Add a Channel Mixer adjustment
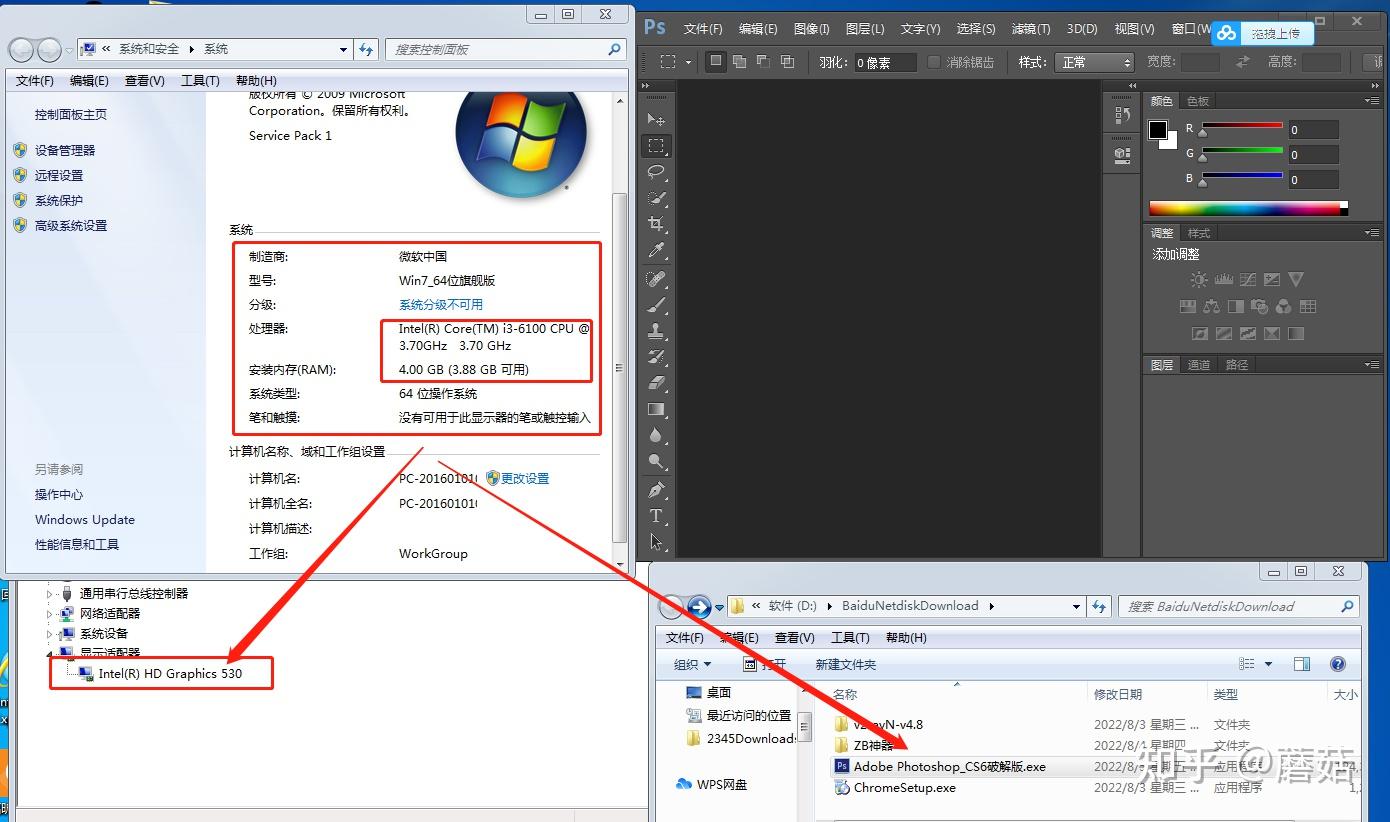The width and height of the screenshot is (1390, 822). 1284,307
